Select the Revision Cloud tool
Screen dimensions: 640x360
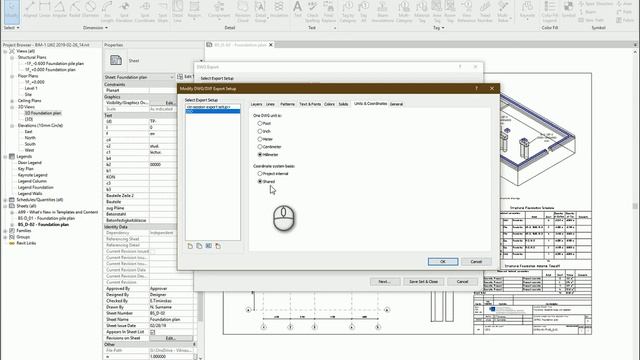(x=243, y=11)
